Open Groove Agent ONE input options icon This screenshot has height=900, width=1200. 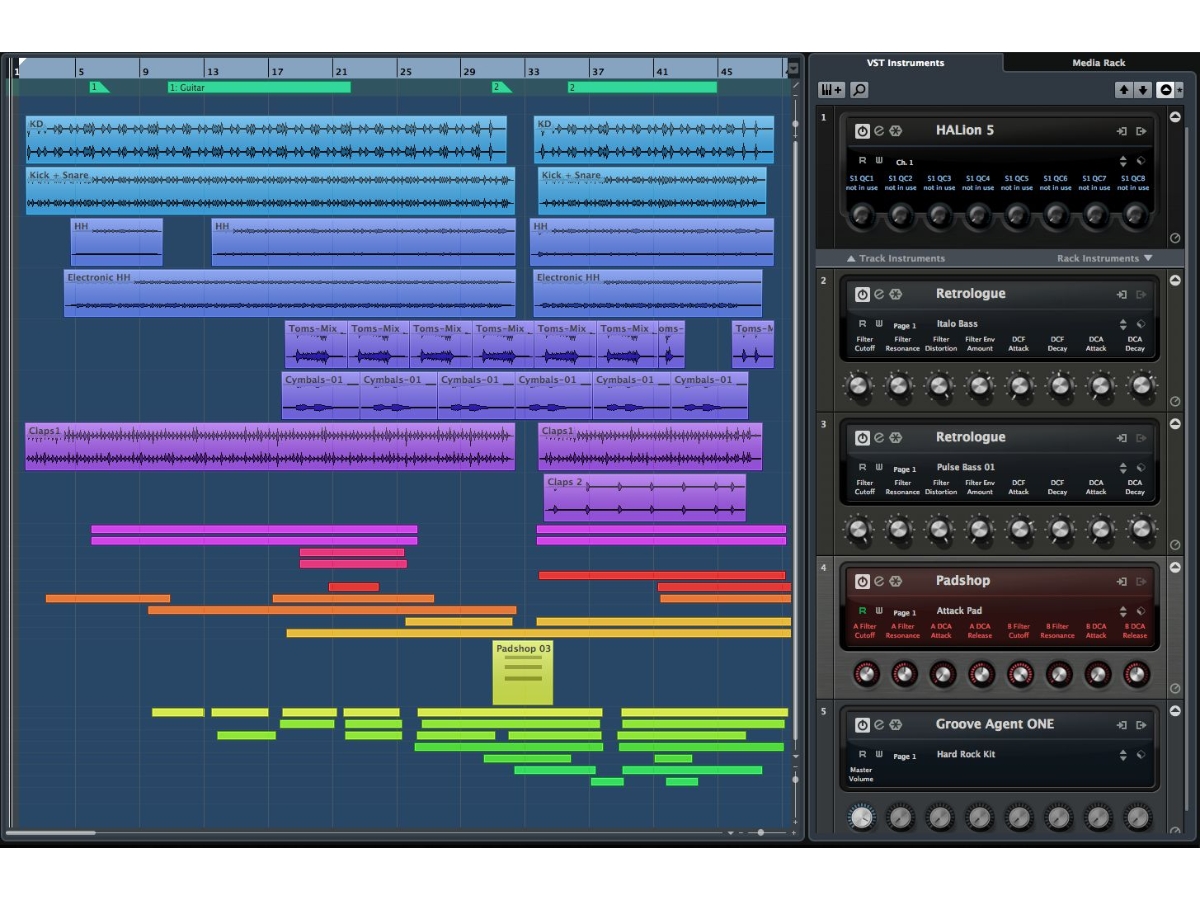click(1122, 725)
